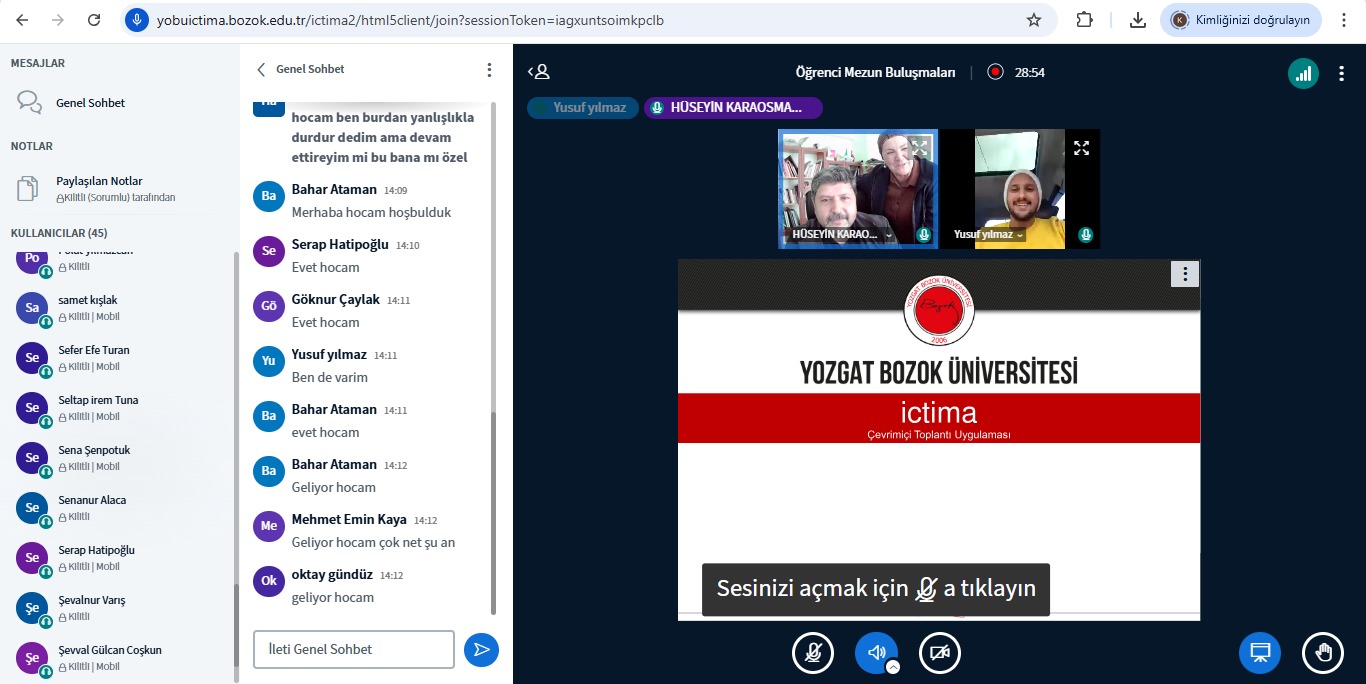Open chat options three-dot menu
This screenshot has height=684, width=1366.
489,70
